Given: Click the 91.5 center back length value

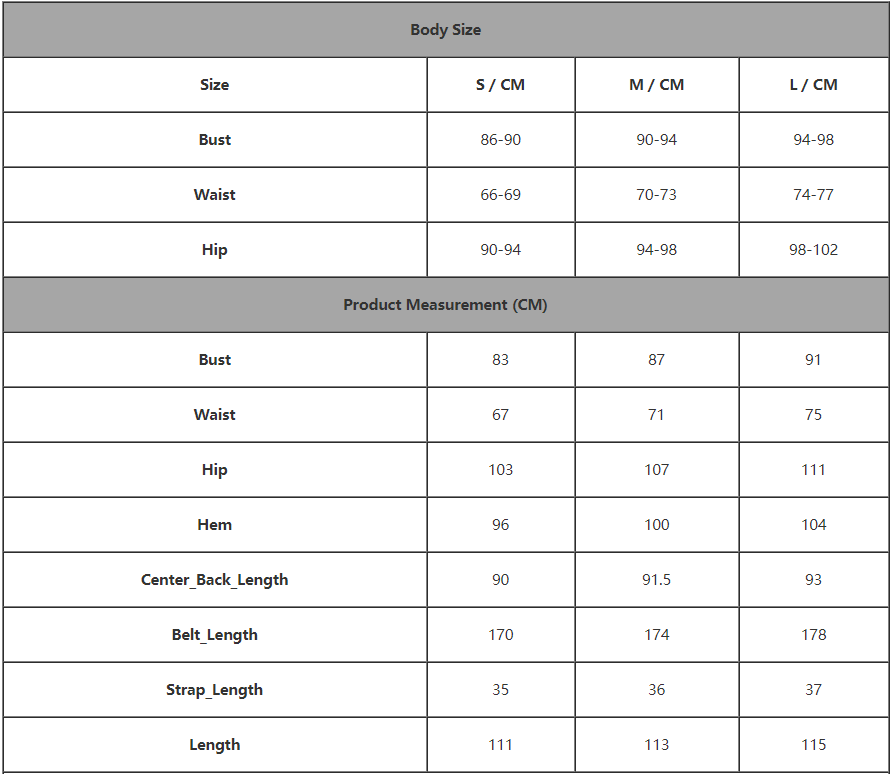Looking at the screenshot, I should coord(656,580).
